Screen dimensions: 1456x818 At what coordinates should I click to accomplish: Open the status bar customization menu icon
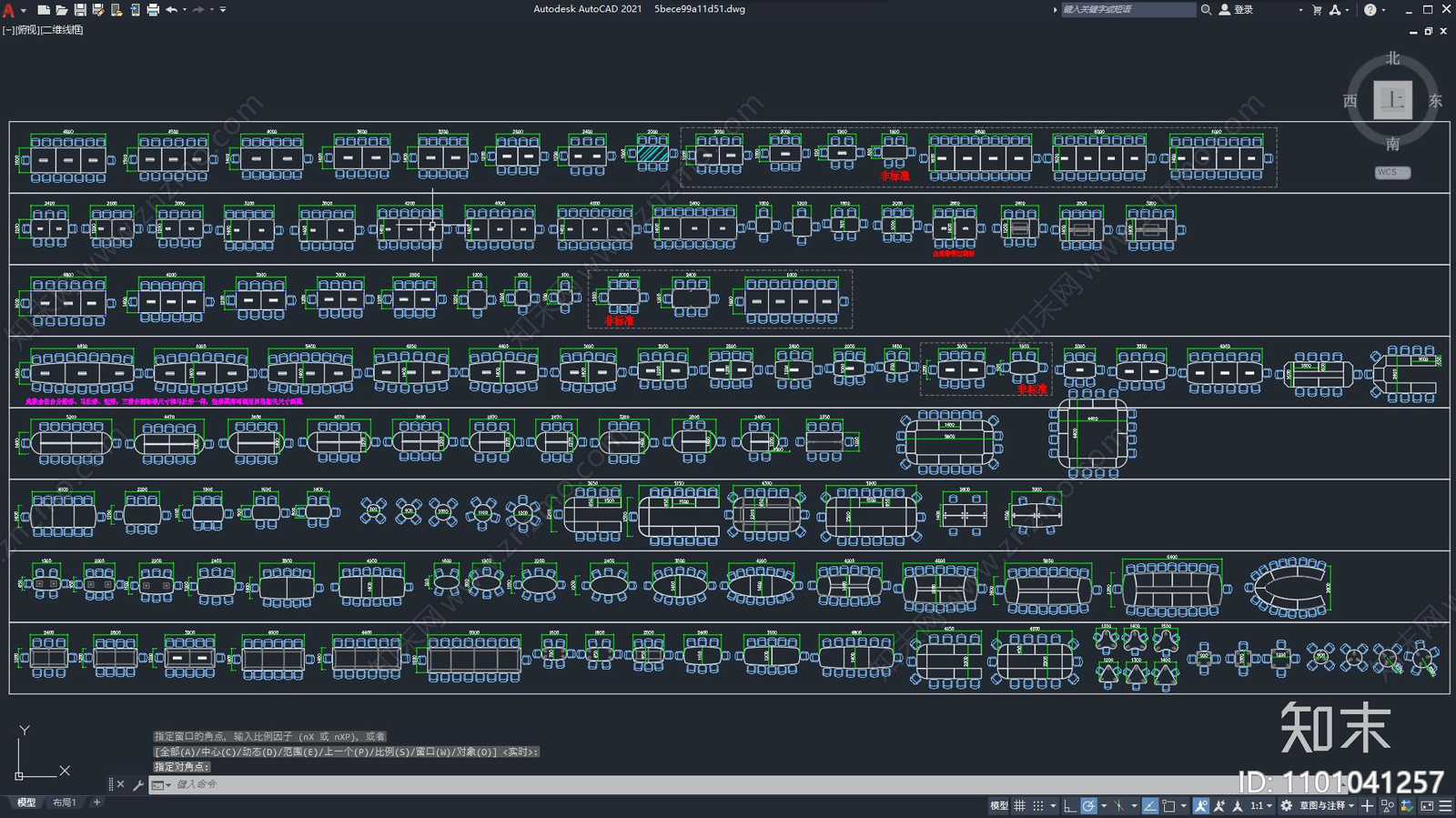1444,805
